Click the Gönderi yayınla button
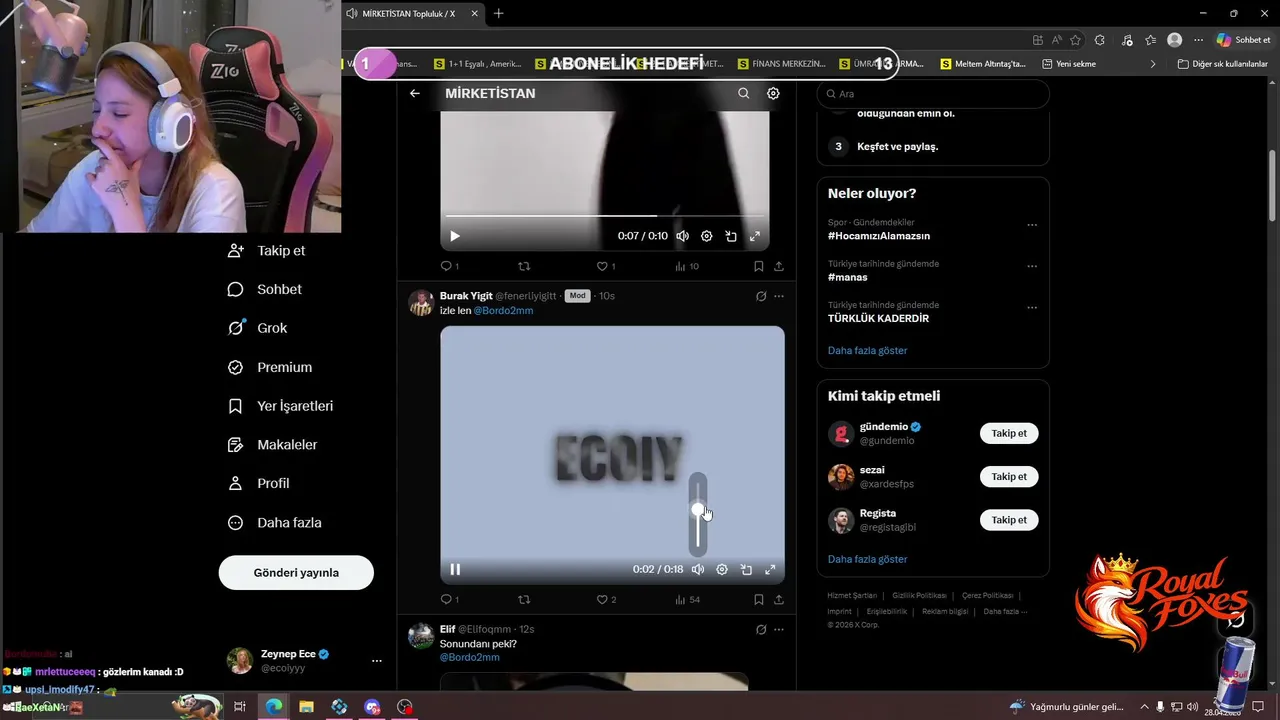 coord(296,572)
